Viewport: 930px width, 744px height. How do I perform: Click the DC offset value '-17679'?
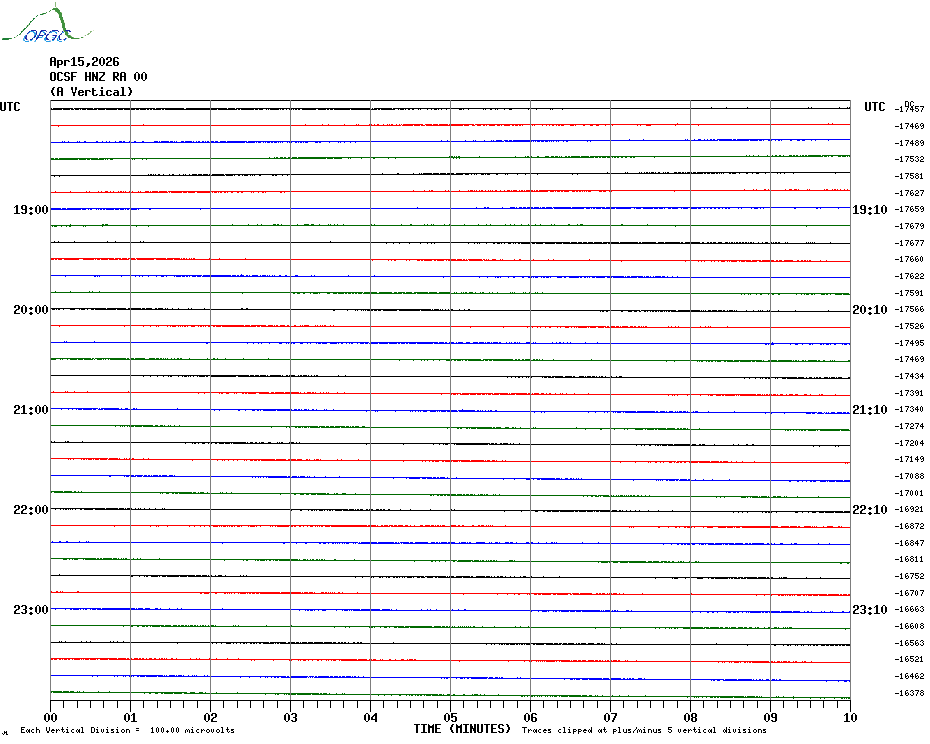(x=910, y=226)
